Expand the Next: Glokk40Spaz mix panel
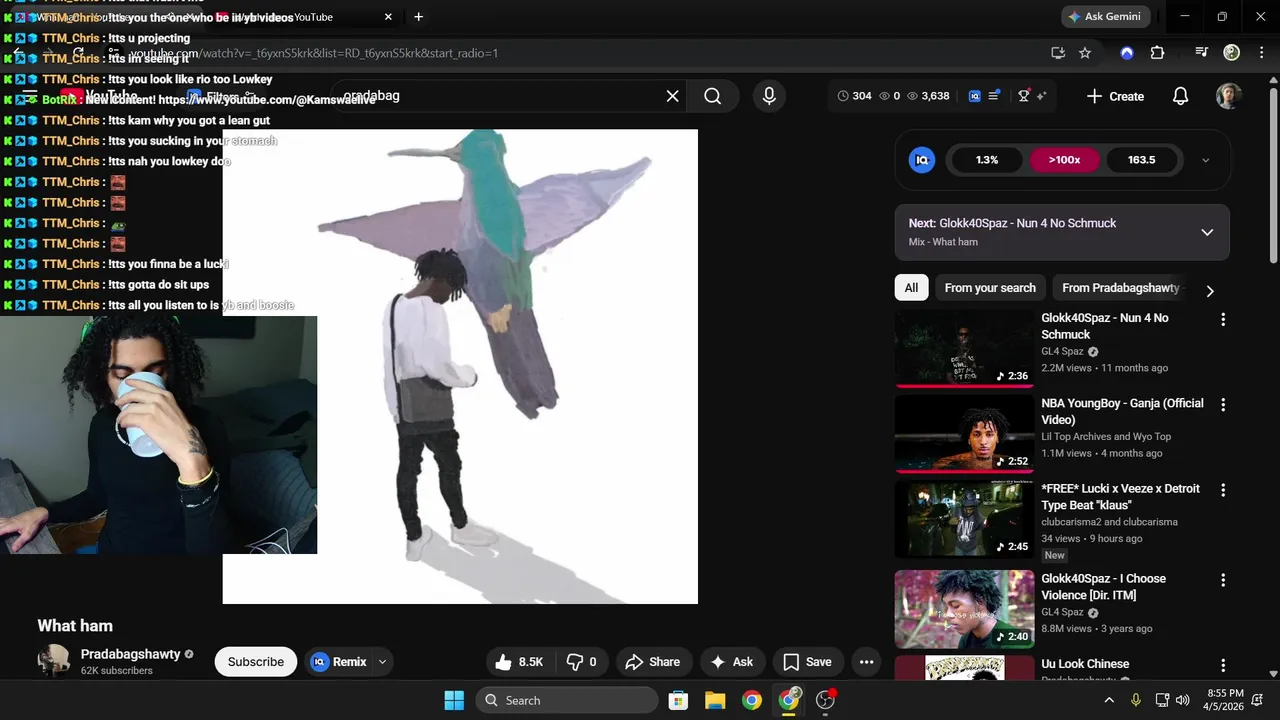Image resolution: width=1280 pixels, height=720 pixels. pyautogui.click(x=1207, y=232)
